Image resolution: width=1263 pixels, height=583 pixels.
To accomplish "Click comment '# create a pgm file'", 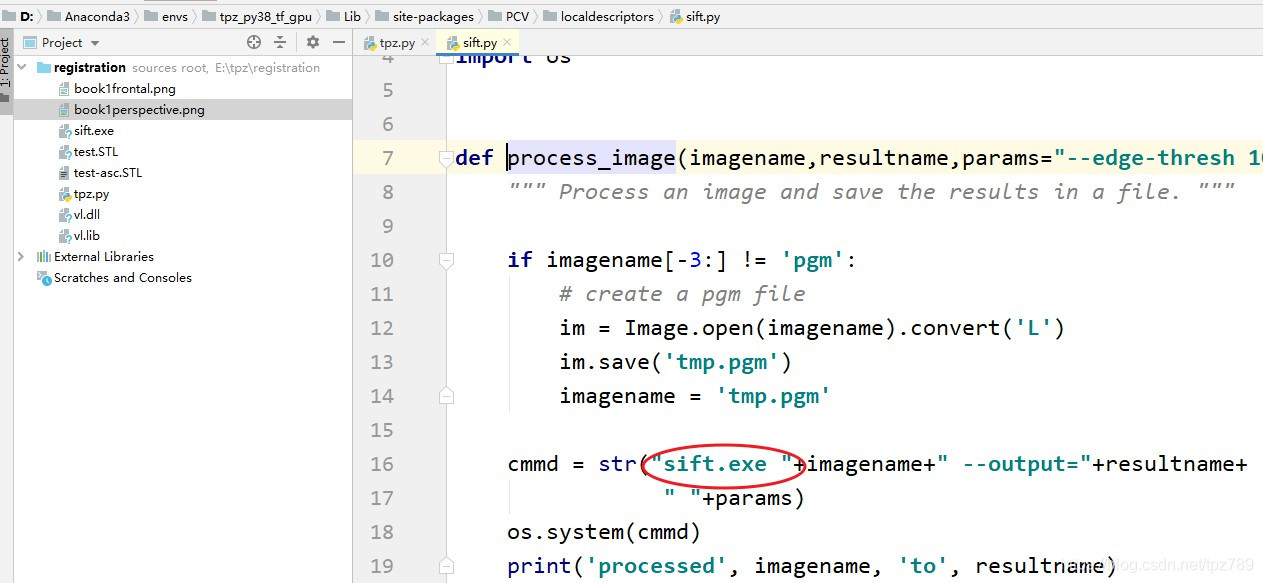I will (682, 294).
